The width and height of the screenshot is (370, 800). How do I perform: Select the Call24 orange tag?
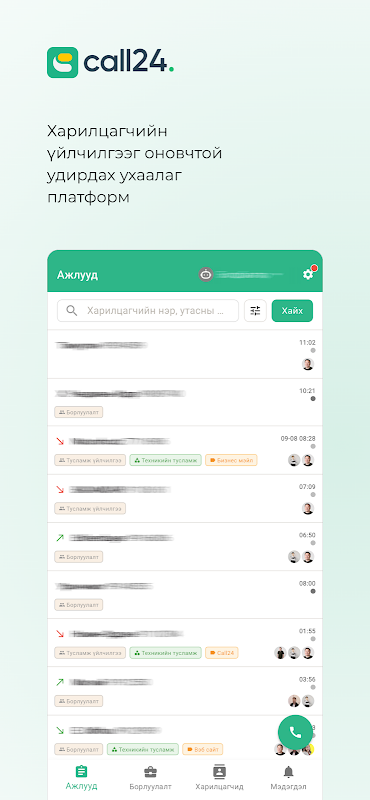tap(222, 653)
